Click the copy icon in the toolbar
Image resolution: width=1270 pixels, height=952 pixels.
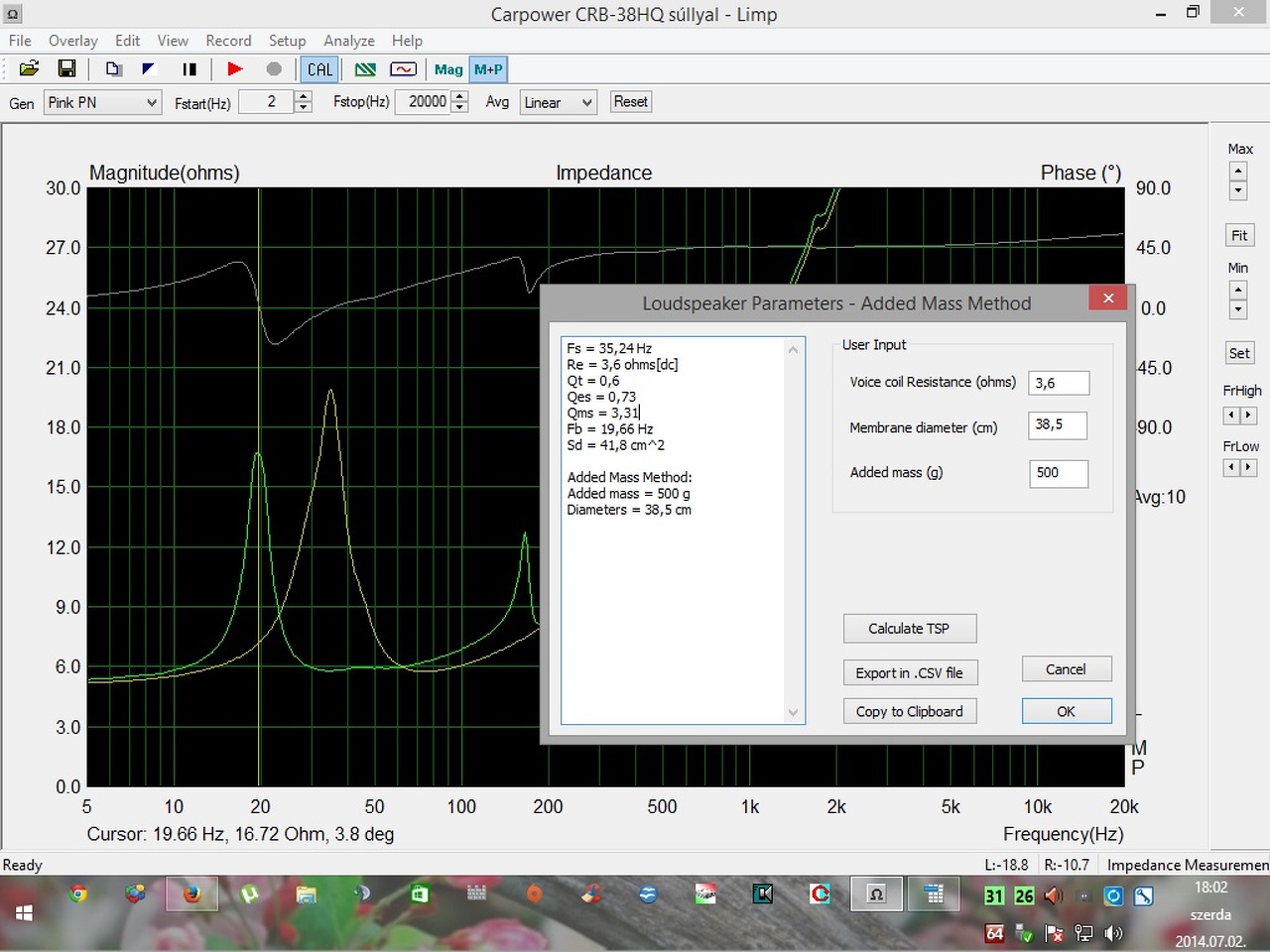[x=113, y=68]
